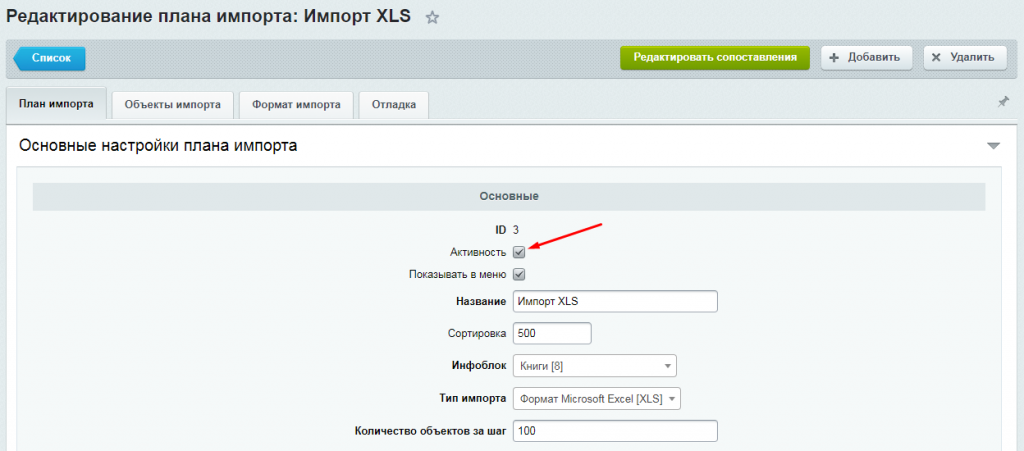The width and height of the screenshot is (1024, 451).
Task: Open the Инфоблок dropdown
Action: pos(595,366)
